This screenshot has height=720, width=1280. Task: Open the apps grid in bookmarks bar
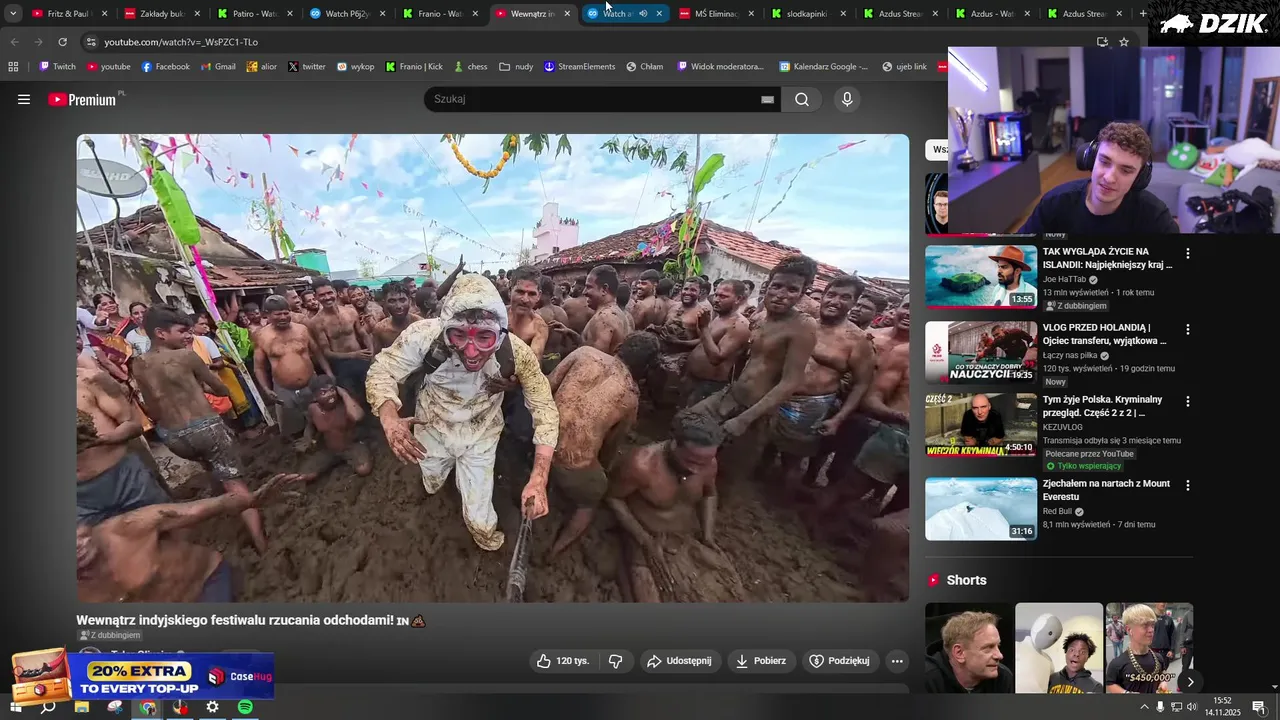[x=13, y=67]
